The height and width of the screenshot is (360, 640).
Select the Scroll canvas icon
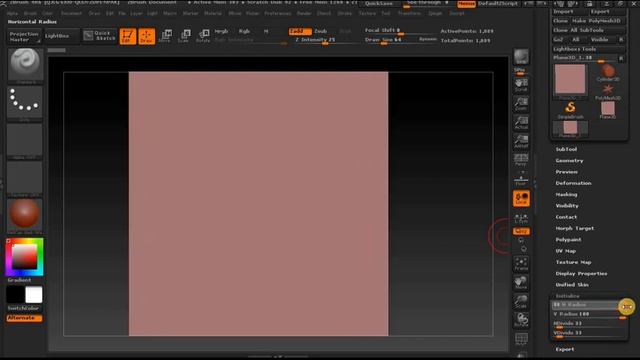tap(521, 85)
